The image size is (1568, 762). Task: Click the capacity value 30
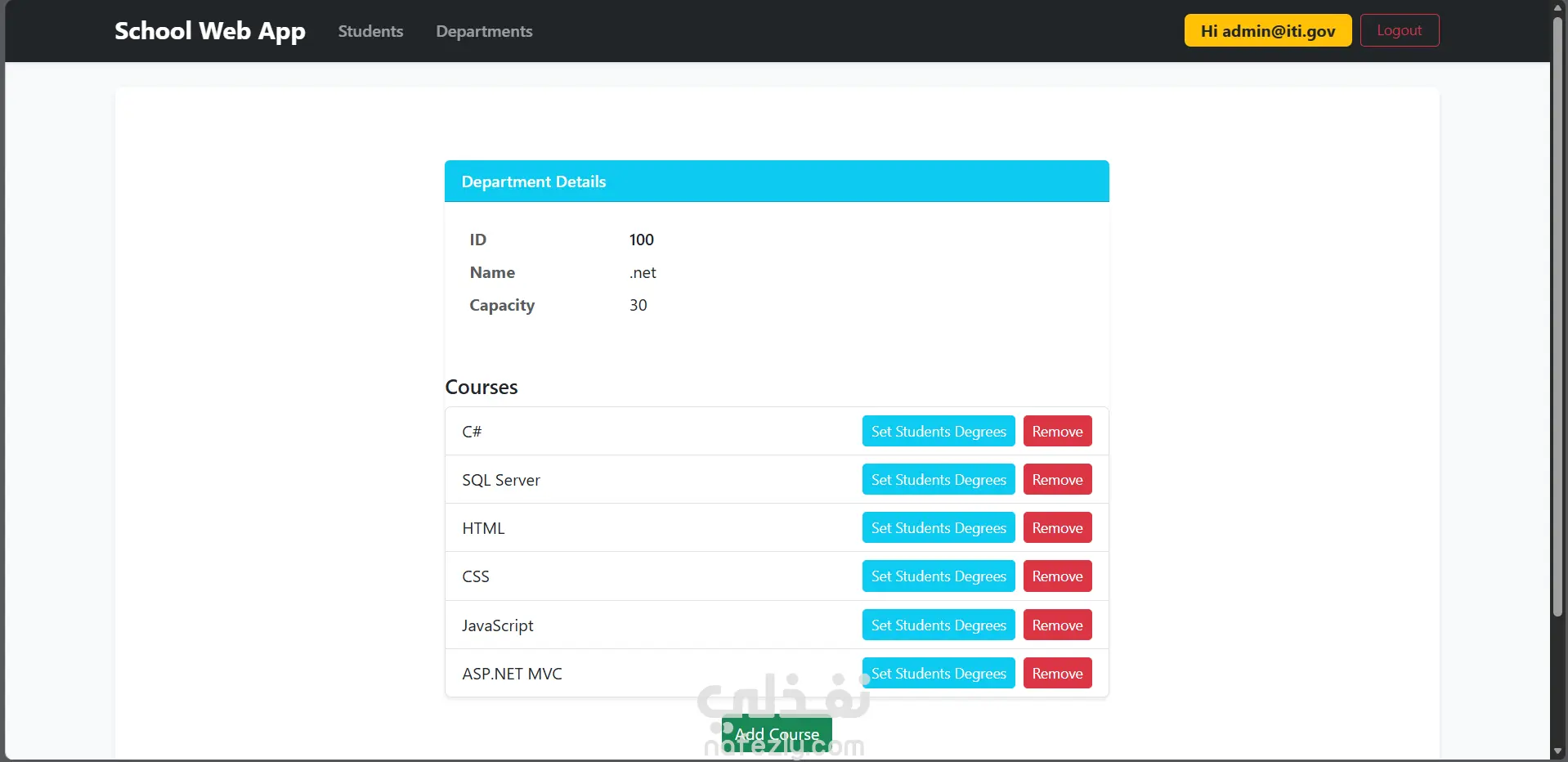tap(638, 305)
